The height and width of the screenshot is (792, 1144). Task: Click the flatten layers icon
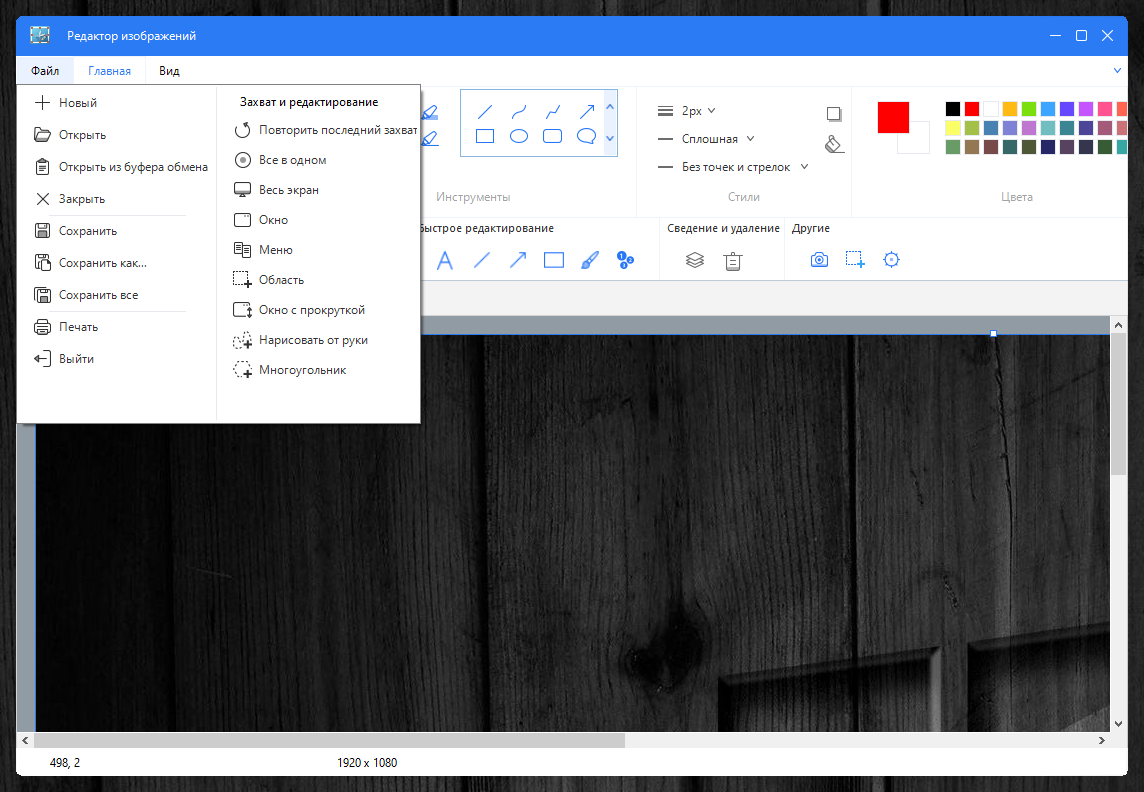[x=695, y=260]
